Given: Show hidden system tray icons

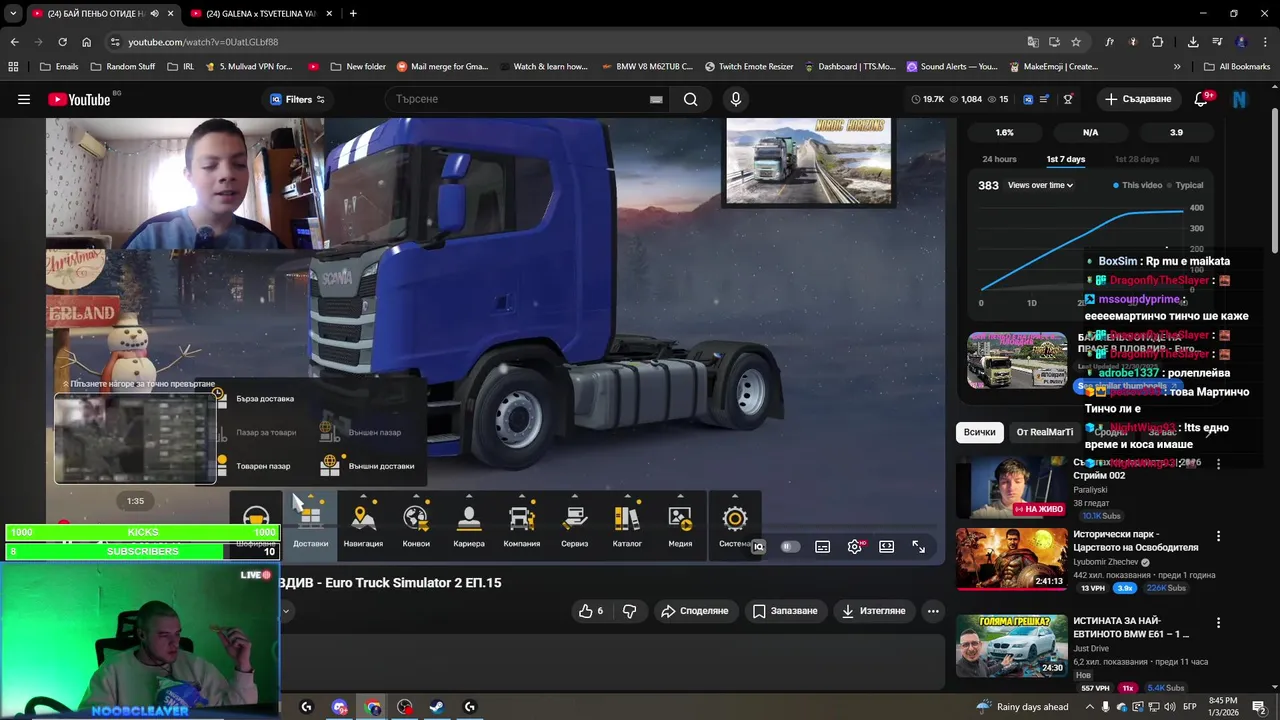Looking at the screenshot, I should [1090, 707].
